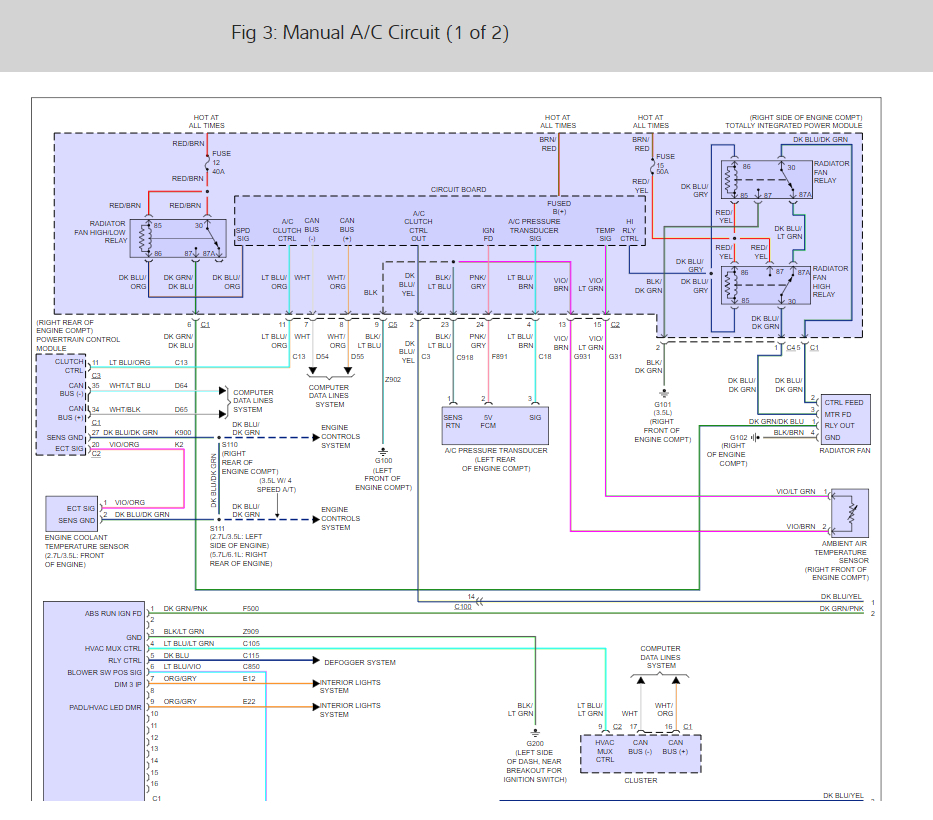This screenshot has width=933, height=820.
Task: Click the G102 ground symbol
Action: (755, 437)
